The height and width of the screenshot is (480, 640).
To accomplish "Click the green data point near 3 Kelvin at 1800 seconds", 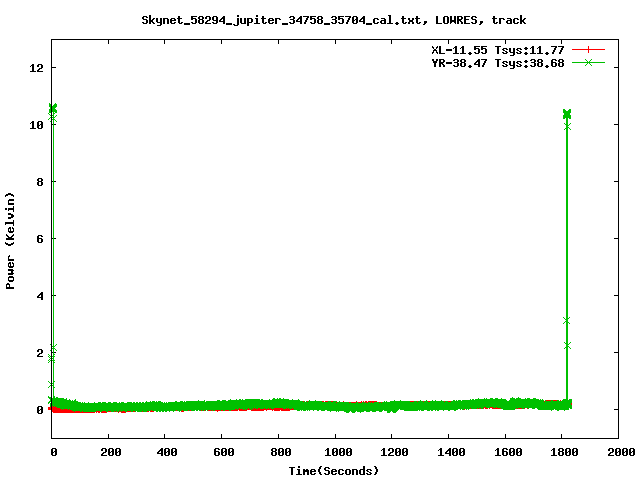I will pos(567,321).
